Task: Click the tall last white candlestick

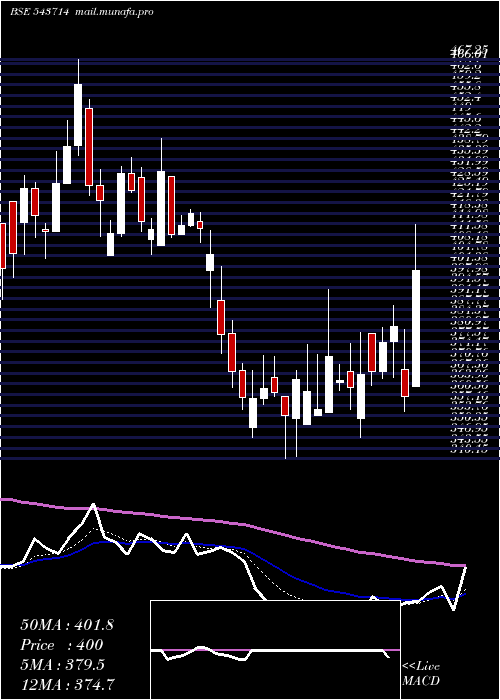Action: [416, 328]
